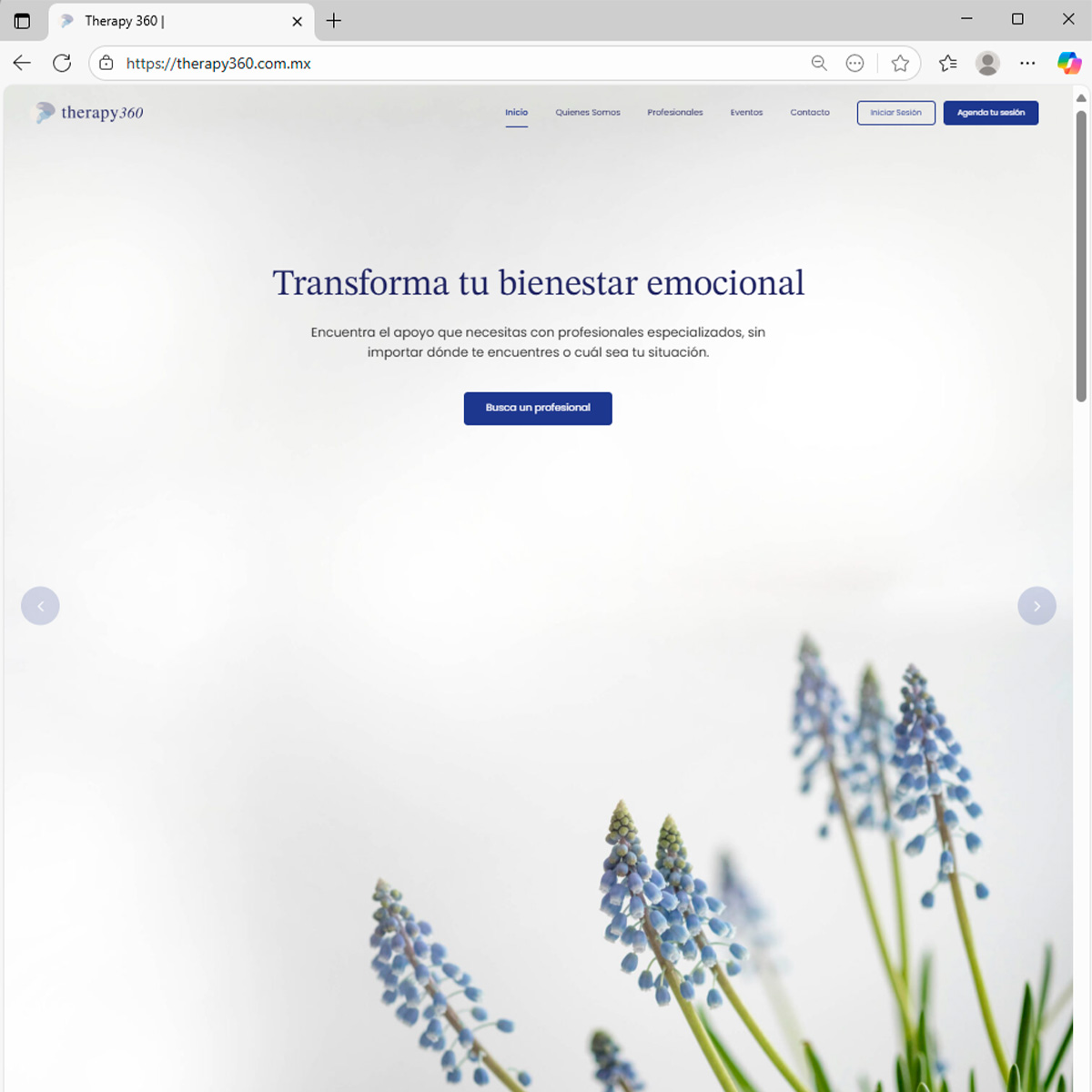Open the tab actions menu icon
This screenshot has width=1092, height=1092.
point(22,20)
